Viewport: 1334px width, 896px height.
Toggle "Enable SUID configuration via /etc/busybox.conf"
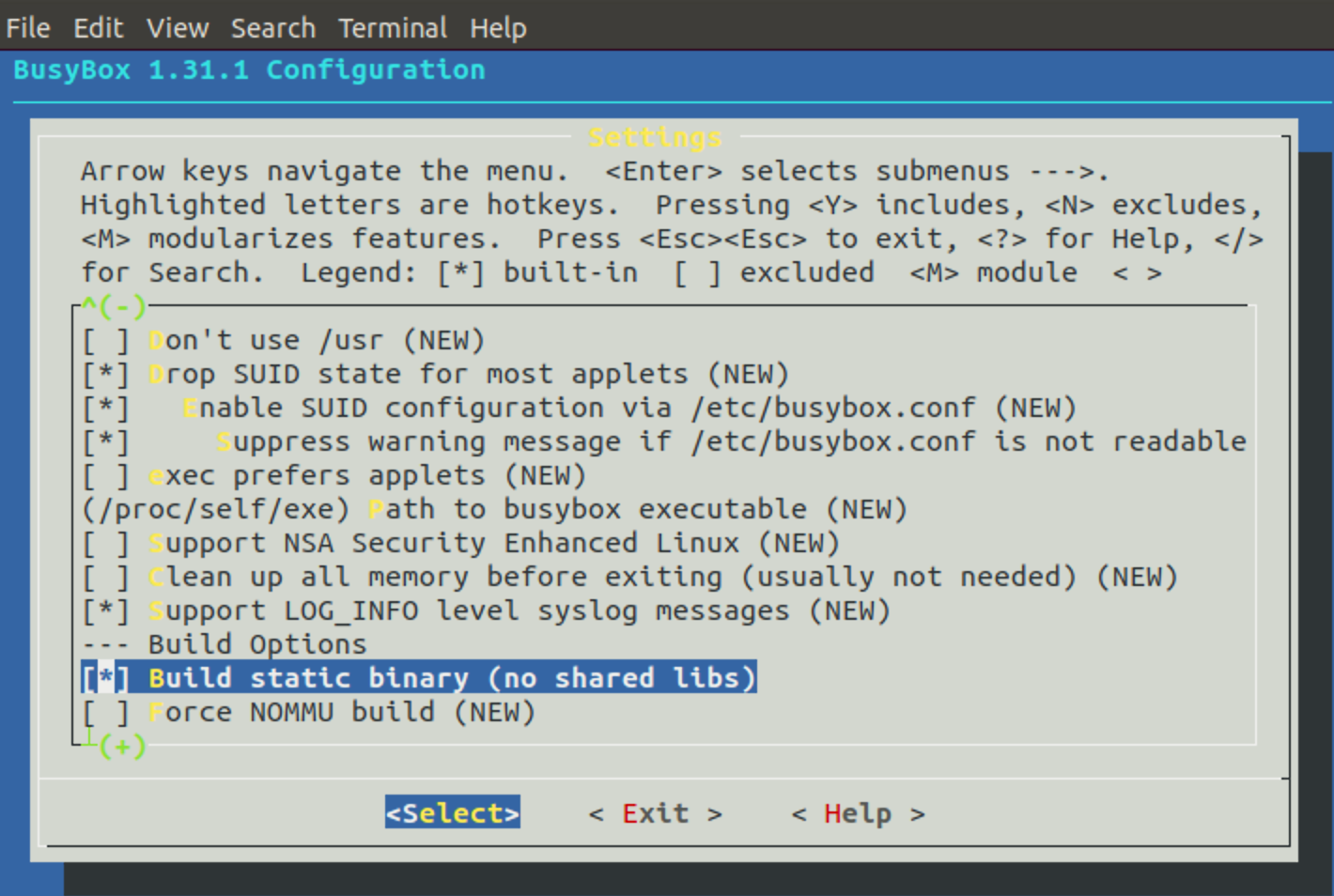click(105, 408)
